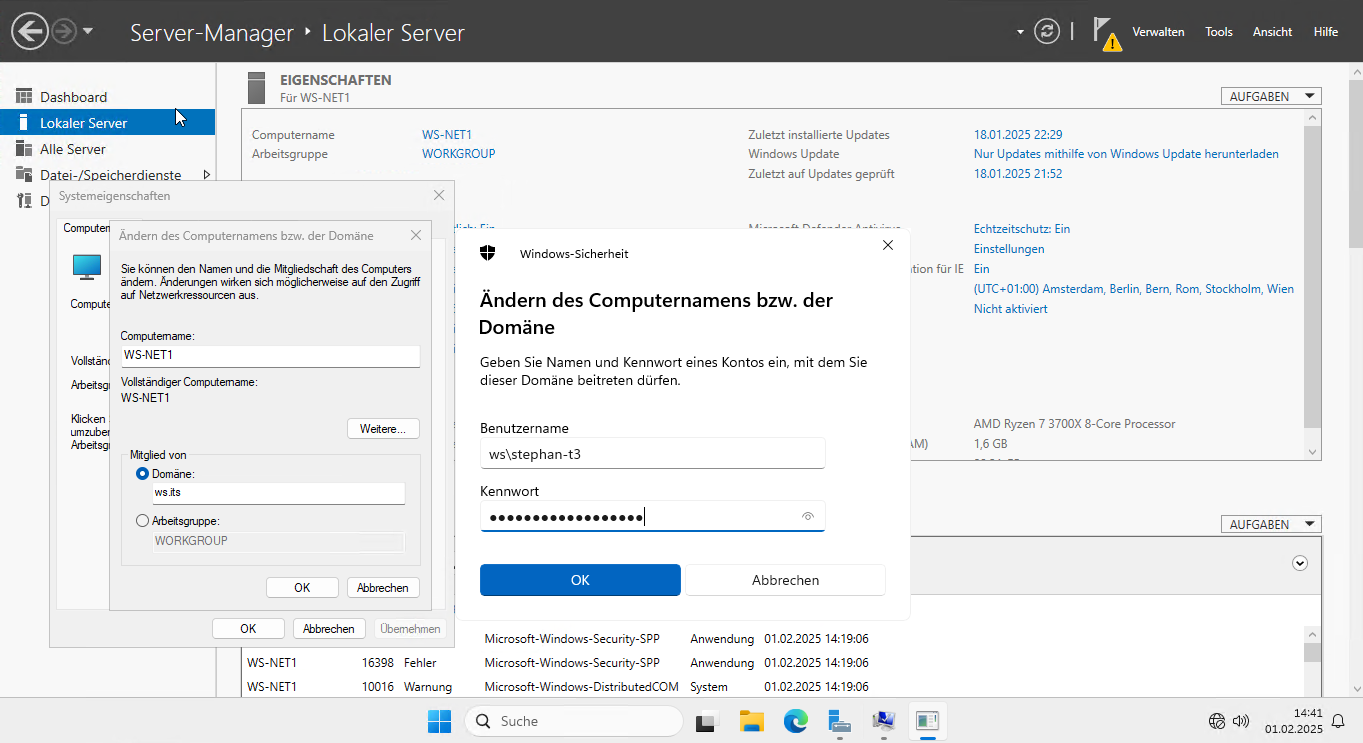This screenshot has width=1363, height=743.
Task: Click Abbrechen in domain change dialog
Action: pyautogui.click(x=383, y=588)
